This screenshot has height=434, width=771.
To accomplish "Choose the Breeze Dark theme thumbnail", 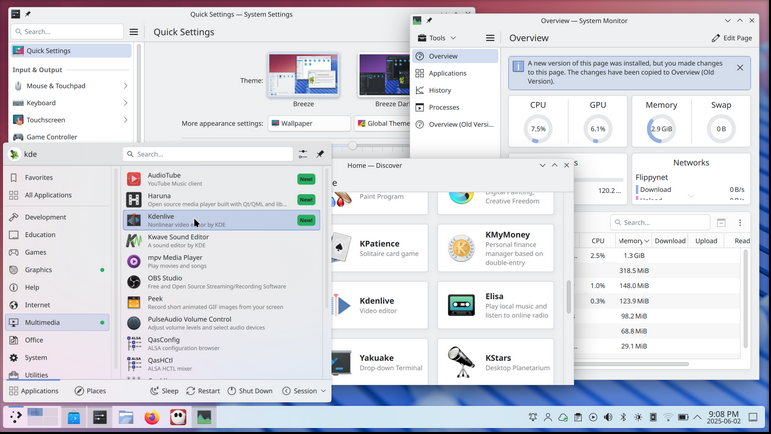I will (x=384, y=75).
